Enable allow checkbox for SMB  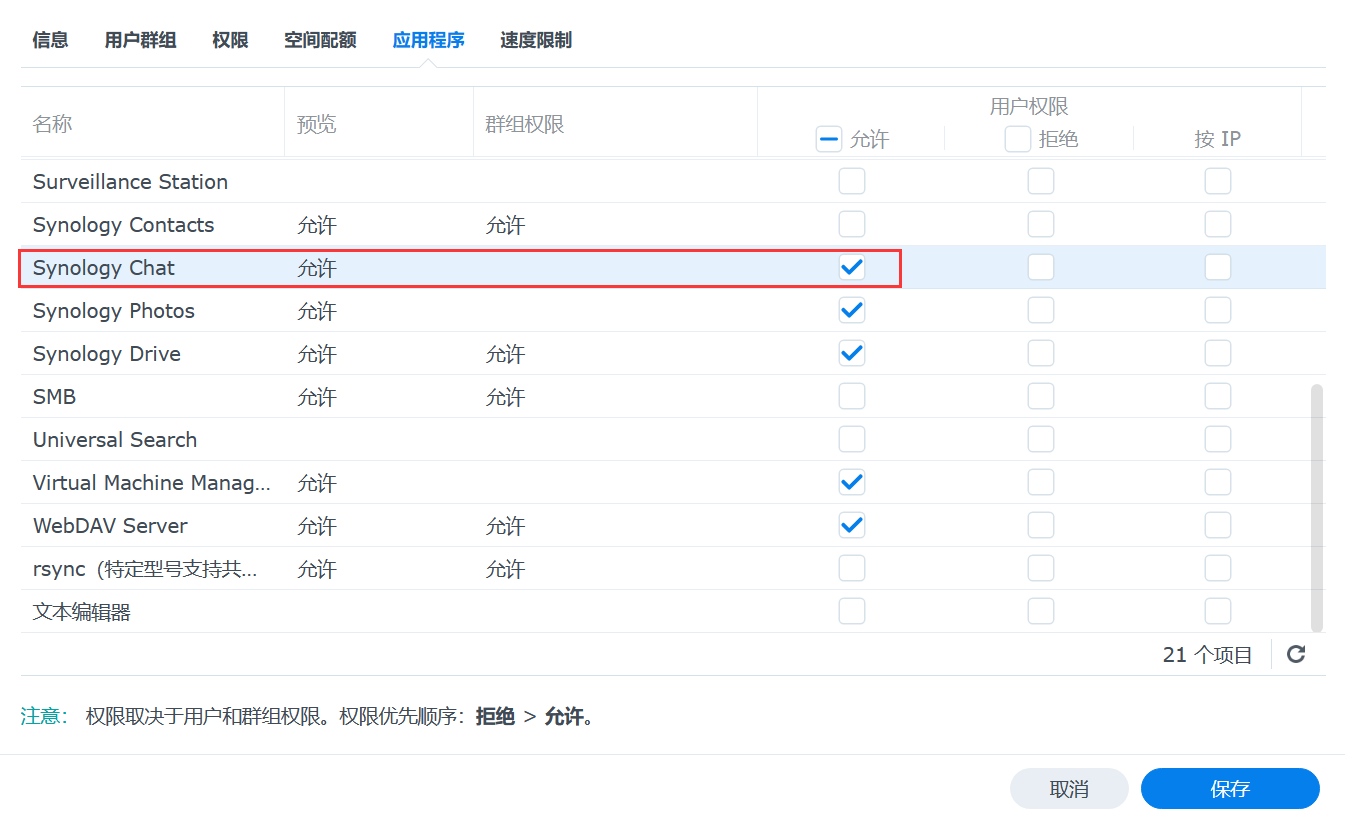(852, 396)
